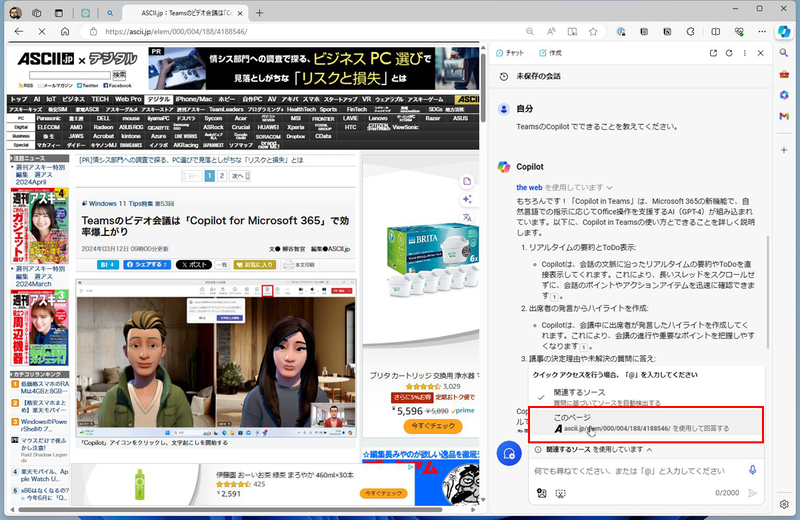Open sidebar Search icon
The height and width of the screenshot is (520, 800).
click(784, 53)
